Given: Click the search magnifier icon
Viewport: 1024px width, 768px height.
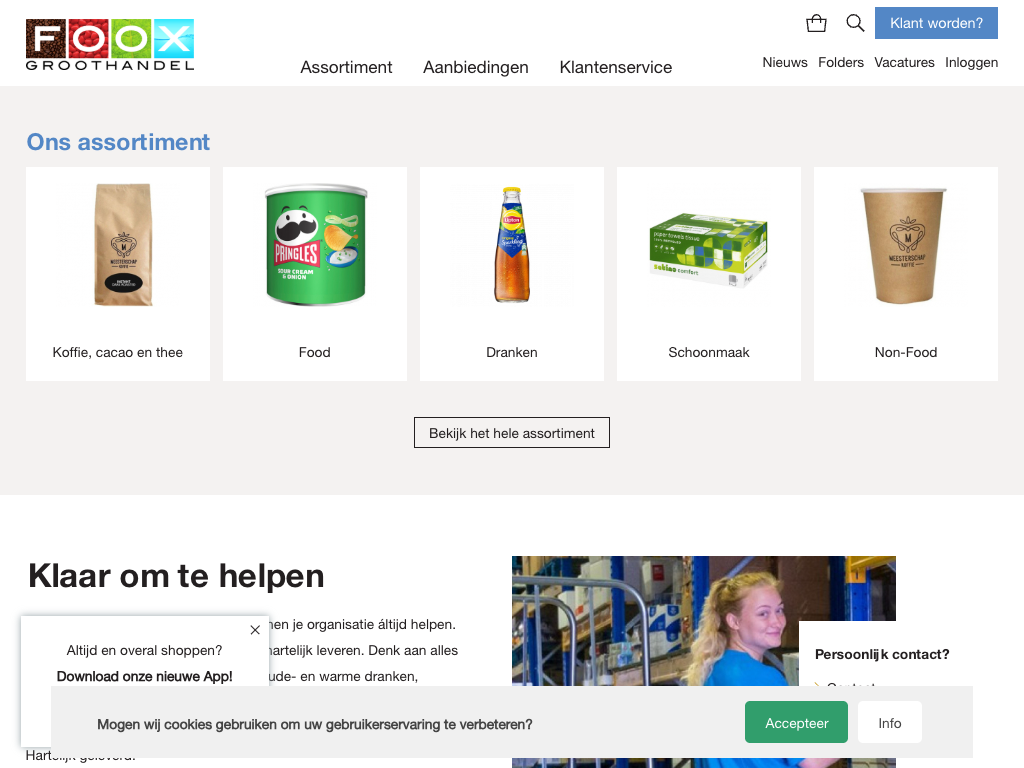Looking at the screenshot, I should click(x=855, y=24).
